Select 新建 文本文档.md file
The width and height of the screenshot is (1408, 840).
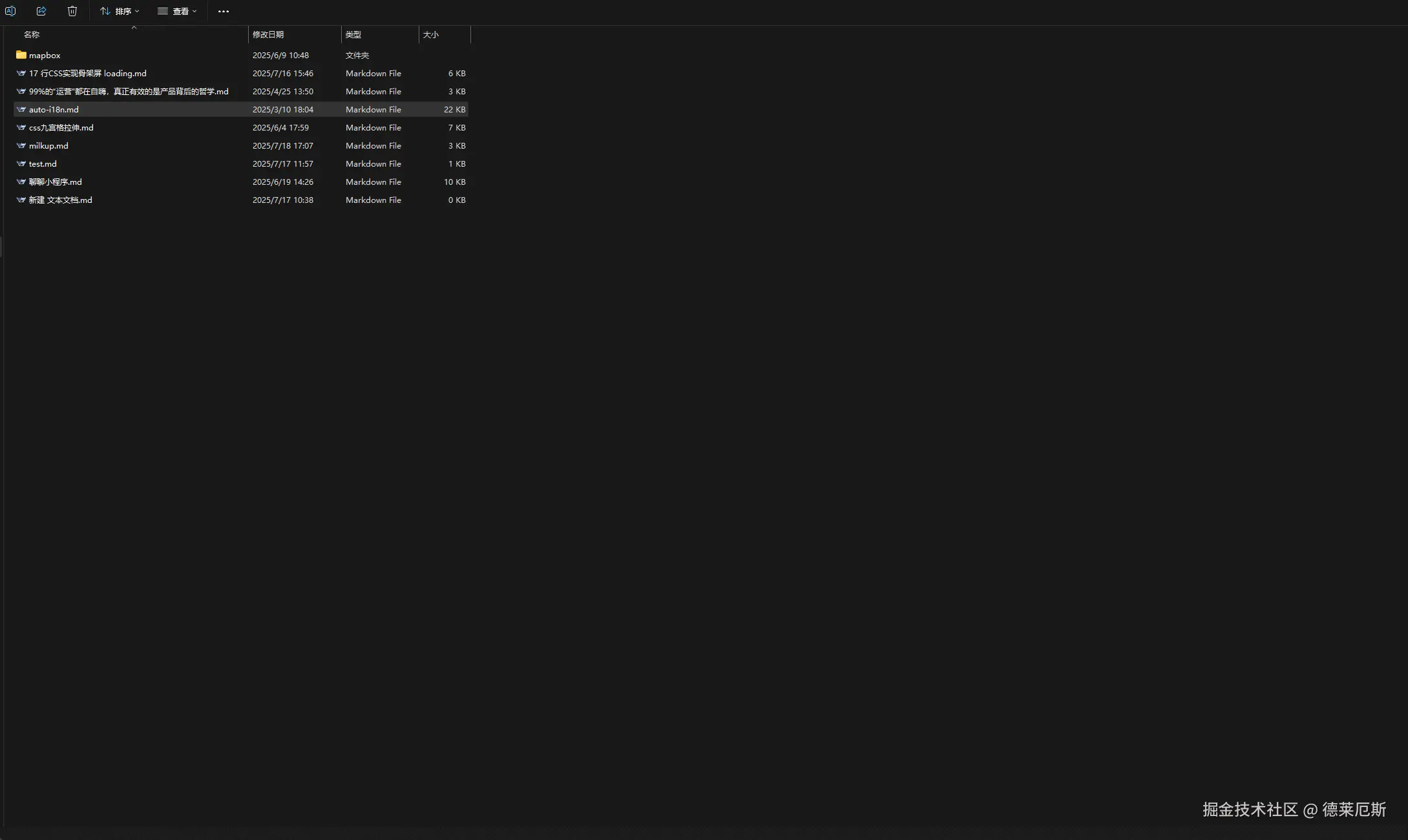(x=61, y=200)
